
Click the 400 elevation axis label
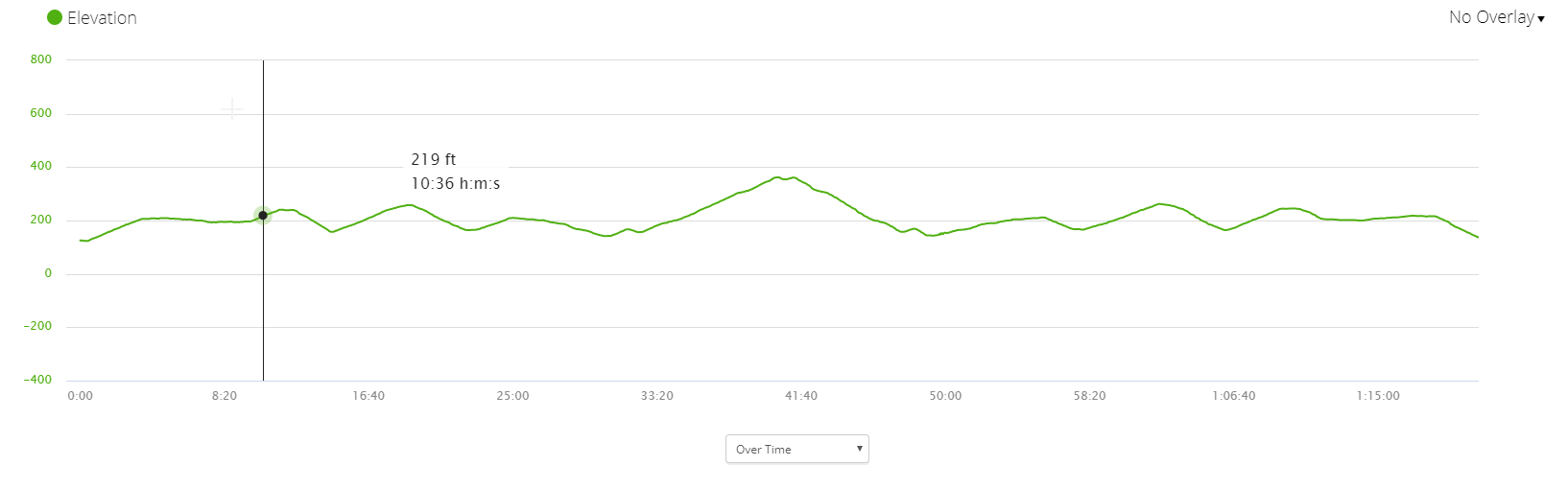pos(41,166)
